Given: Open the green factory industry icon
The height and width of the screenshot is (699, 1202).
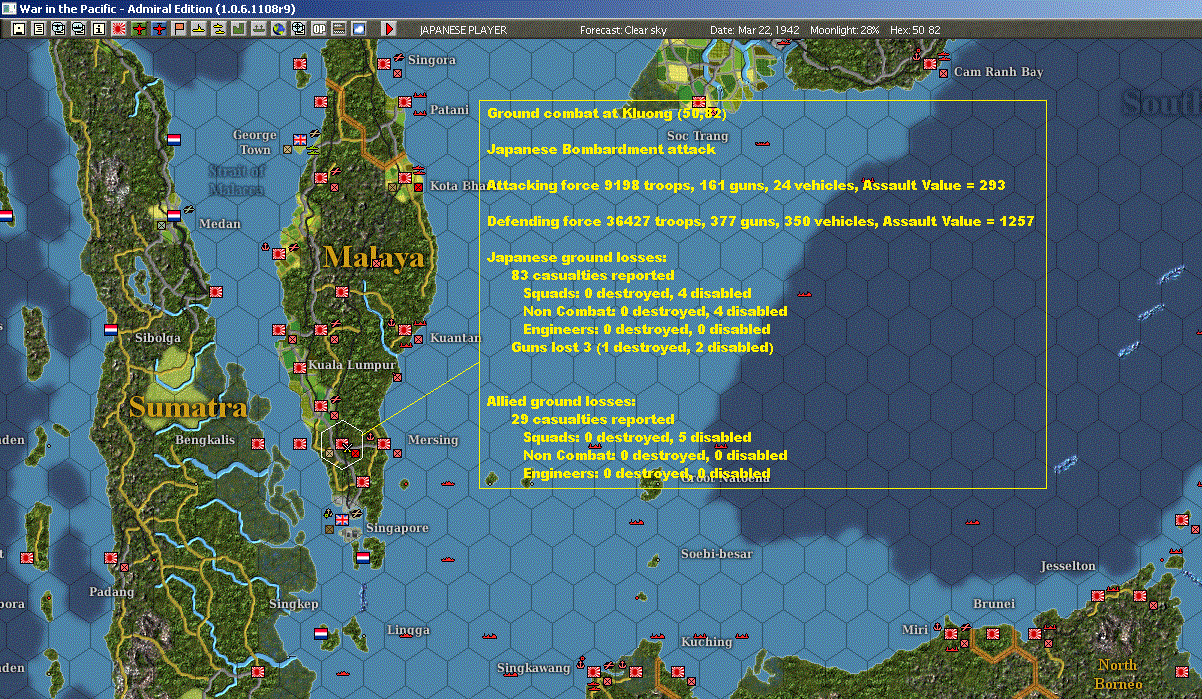Looking at the screenshot, I should pos(239,29).
